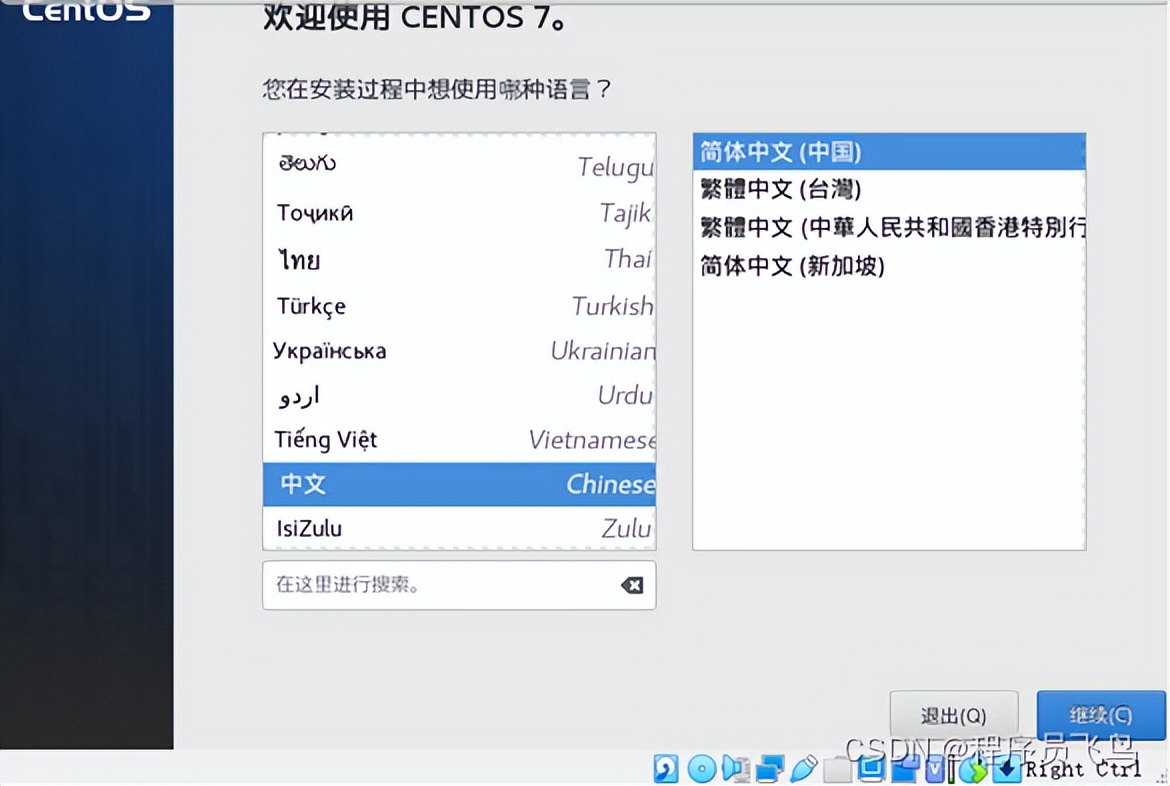Select Telugu in the language list
Image resolution: width=1170 pixels, height=786 pixels.
coord(459,164)
